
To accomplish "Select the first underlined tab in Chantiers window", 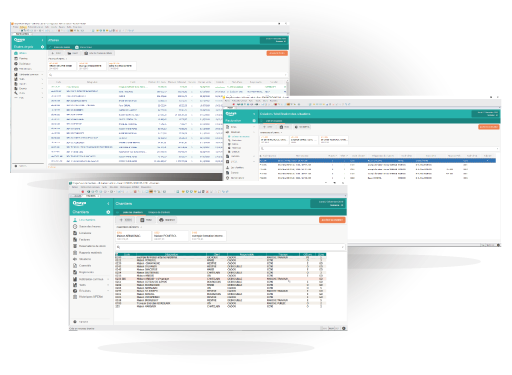I will point(133,212).
